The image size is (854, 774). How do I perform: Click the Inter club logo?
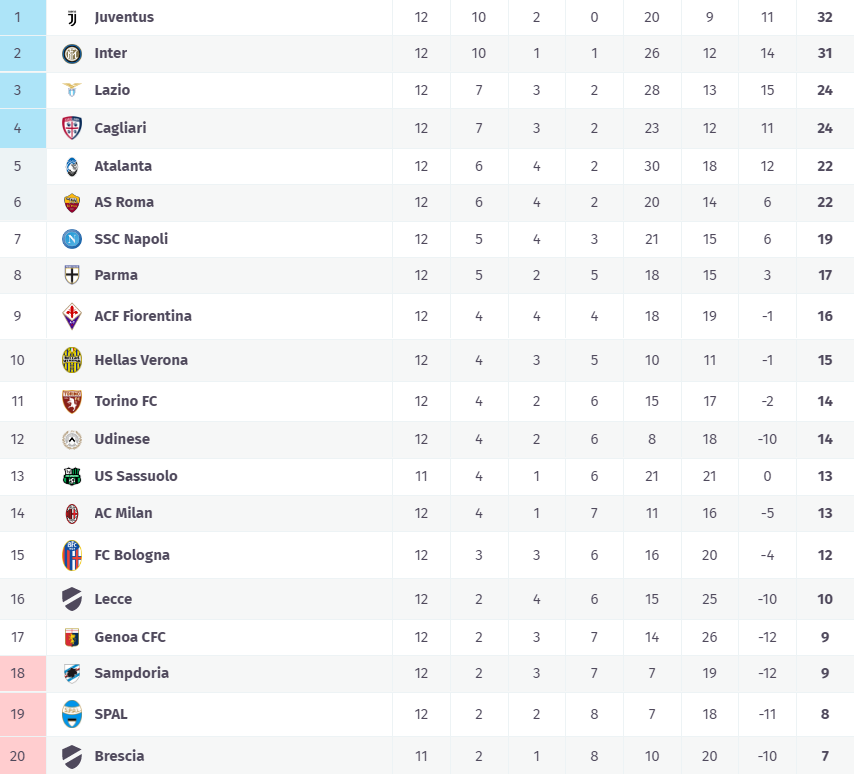click(71, 54)
